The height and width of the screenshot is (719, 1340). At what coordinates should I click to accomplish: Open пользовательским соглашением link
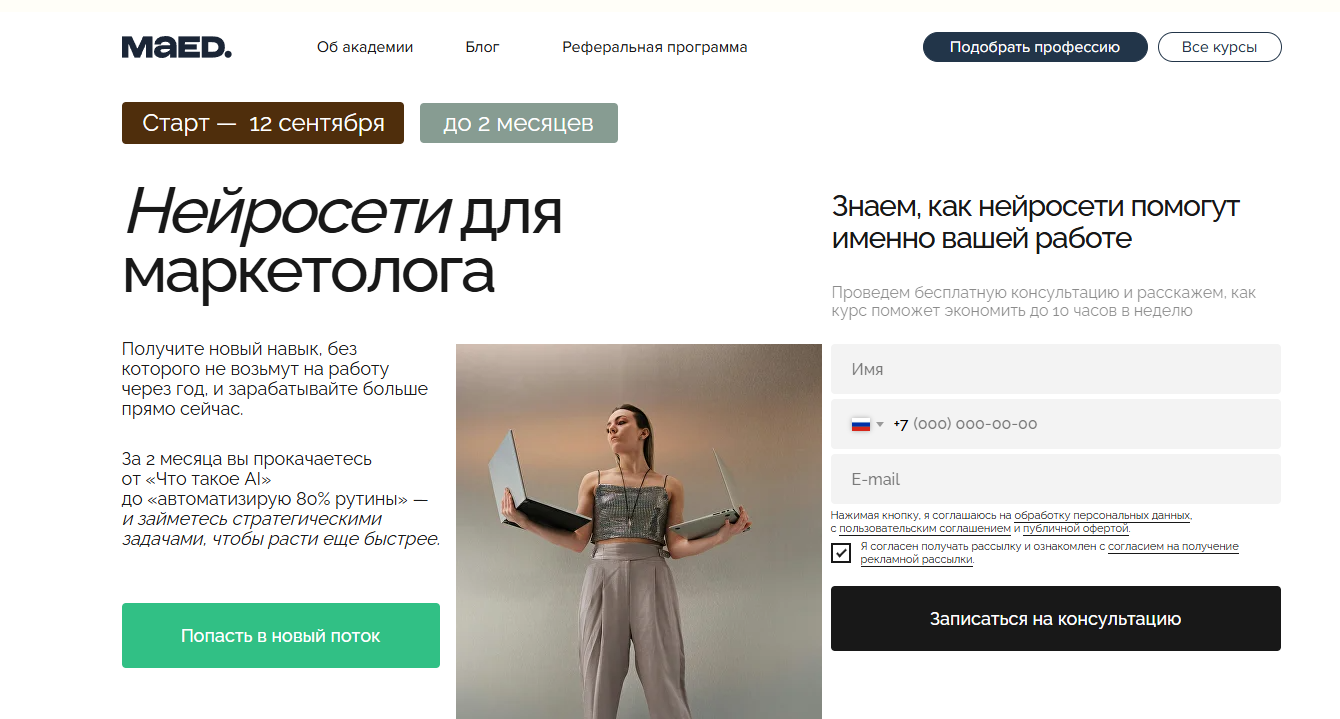click(925, 528)
